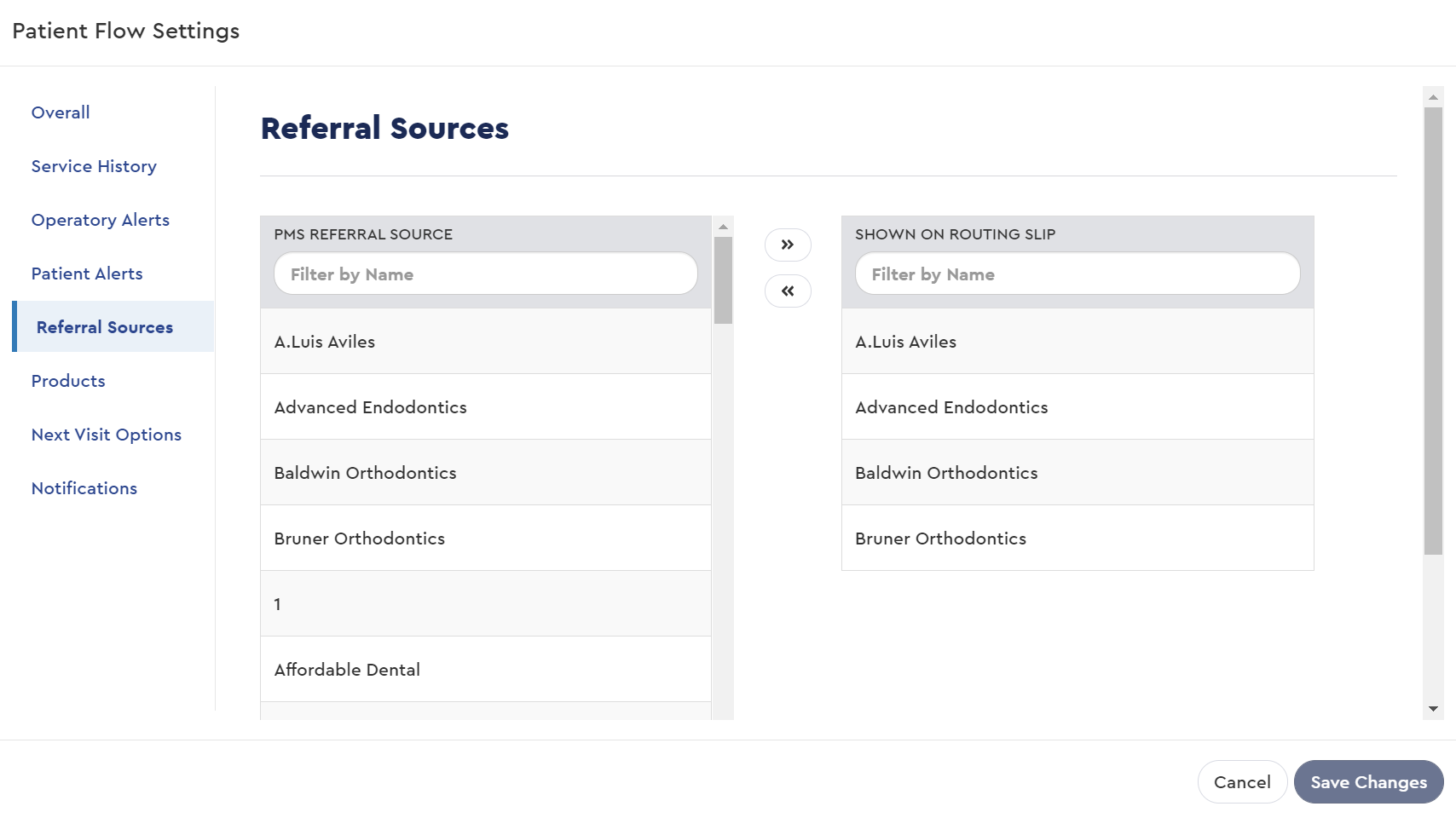Click the move-right double chevron button
Viewport: 1456px width, 818px height.
788,245
